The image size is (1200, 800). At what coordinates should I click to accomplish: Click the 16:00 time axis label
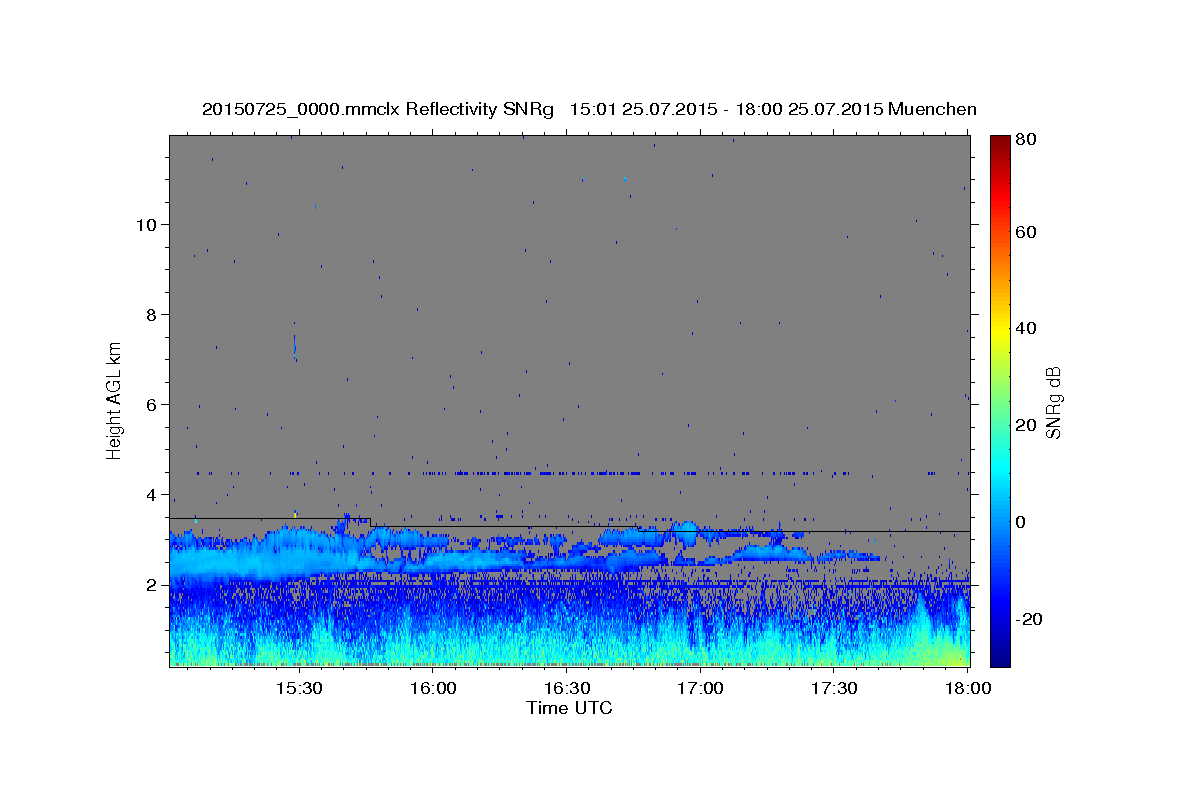[x=432, y=689]
